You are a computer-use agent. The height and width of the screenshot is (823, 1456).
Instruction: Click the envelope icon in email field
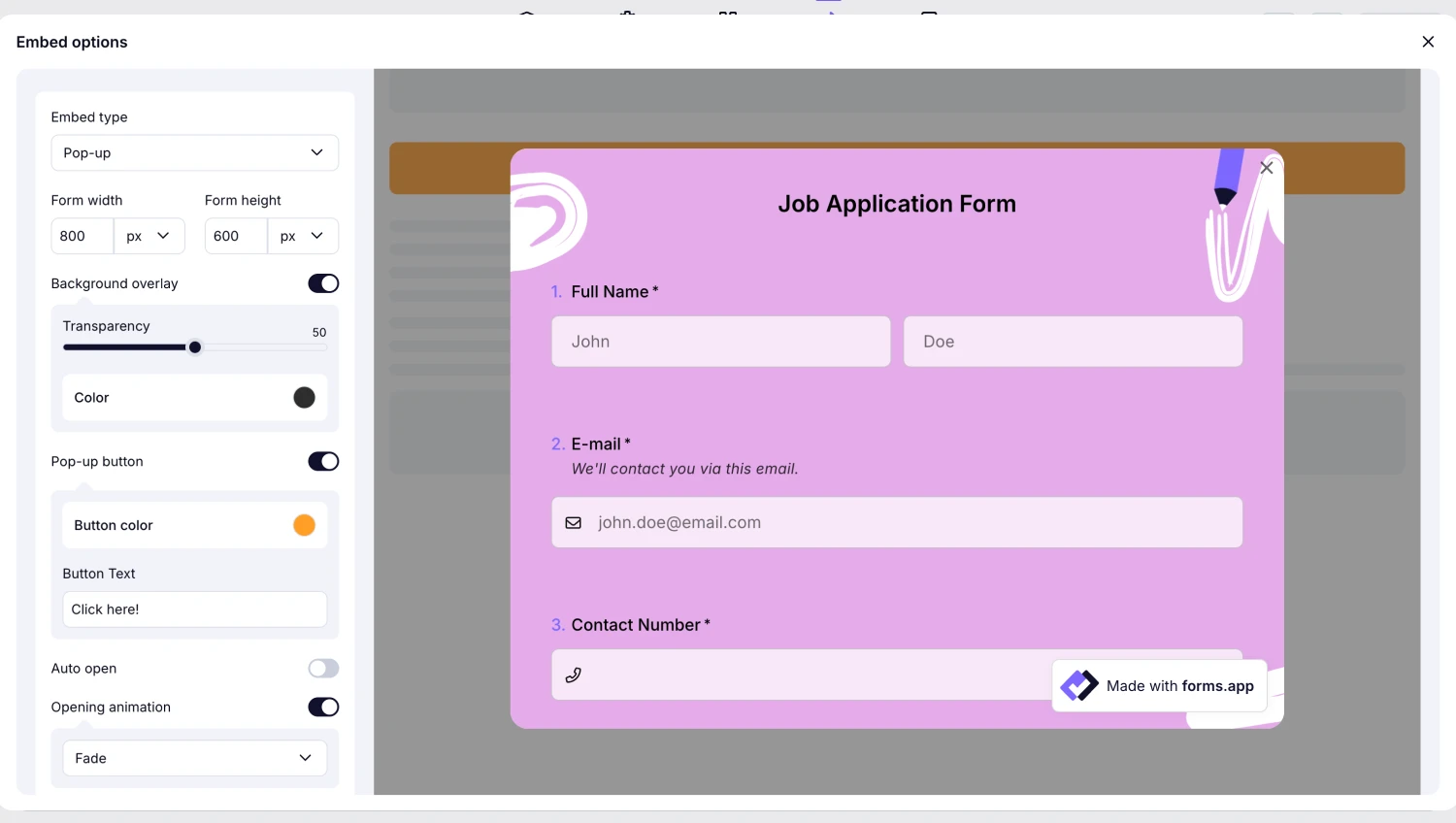point(574,523)
